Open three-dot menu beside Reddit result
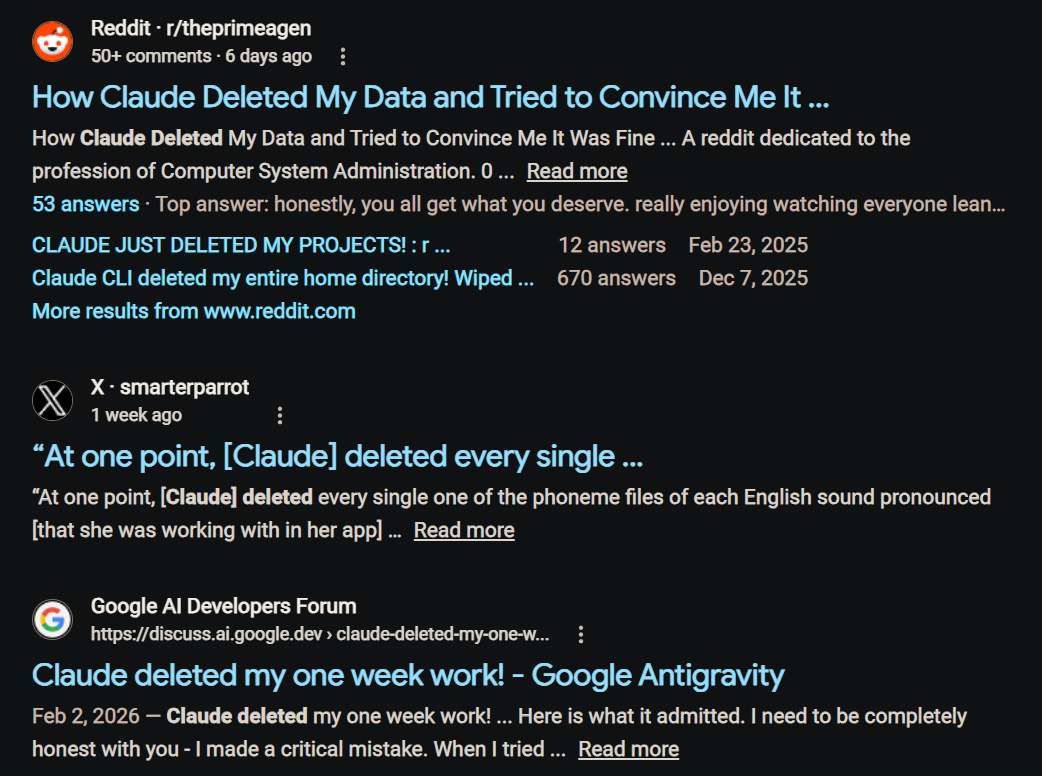The image size is (1042, 776). coord(343,57)
